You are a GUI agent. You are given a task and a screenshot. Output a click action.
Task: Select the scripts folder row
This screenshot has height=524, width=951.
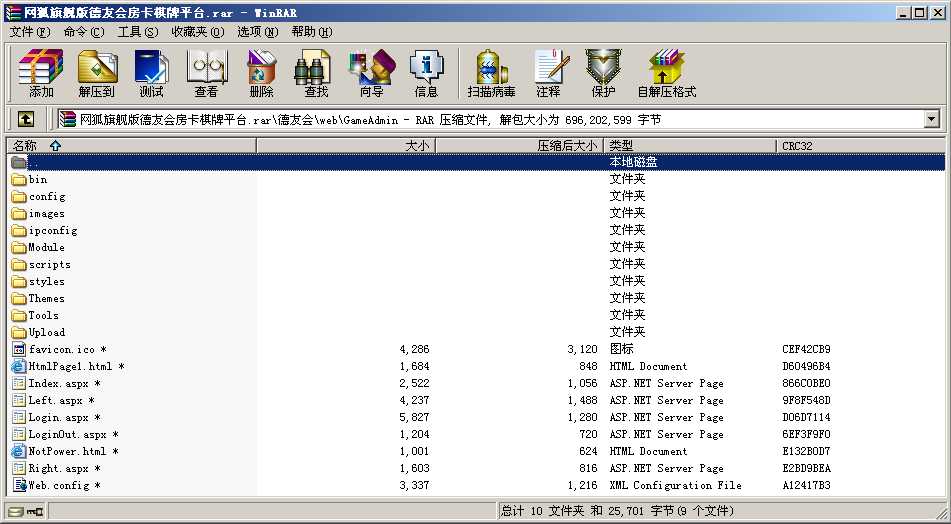476,264
